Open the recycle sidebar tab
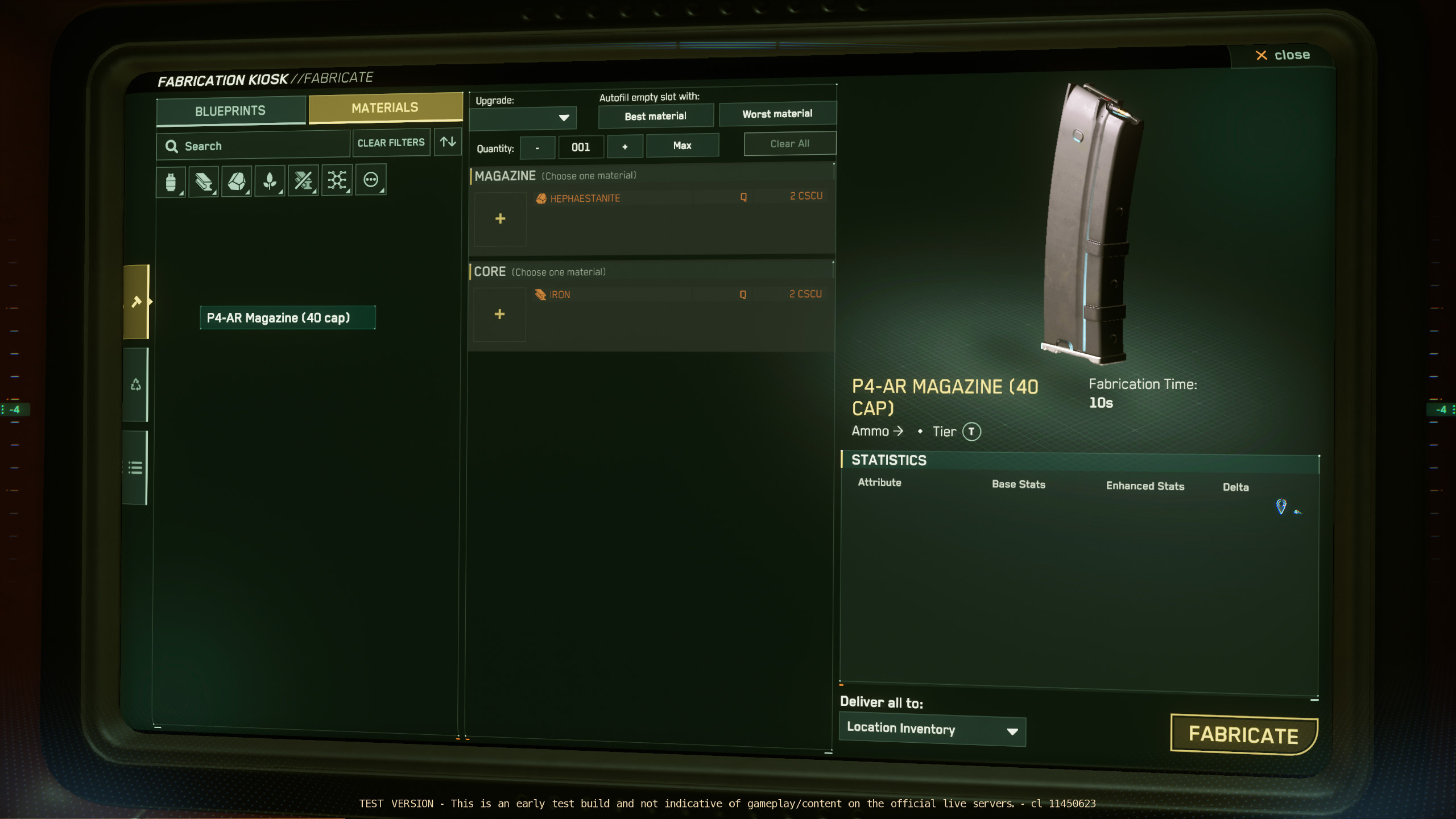This screenshot has width=1456, height=819. [x=136, y=385]
